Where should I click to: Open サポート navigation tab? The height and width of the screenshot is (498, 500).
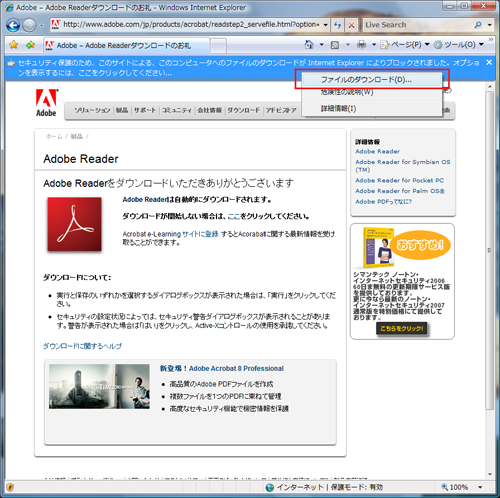[x=145, y=110]
